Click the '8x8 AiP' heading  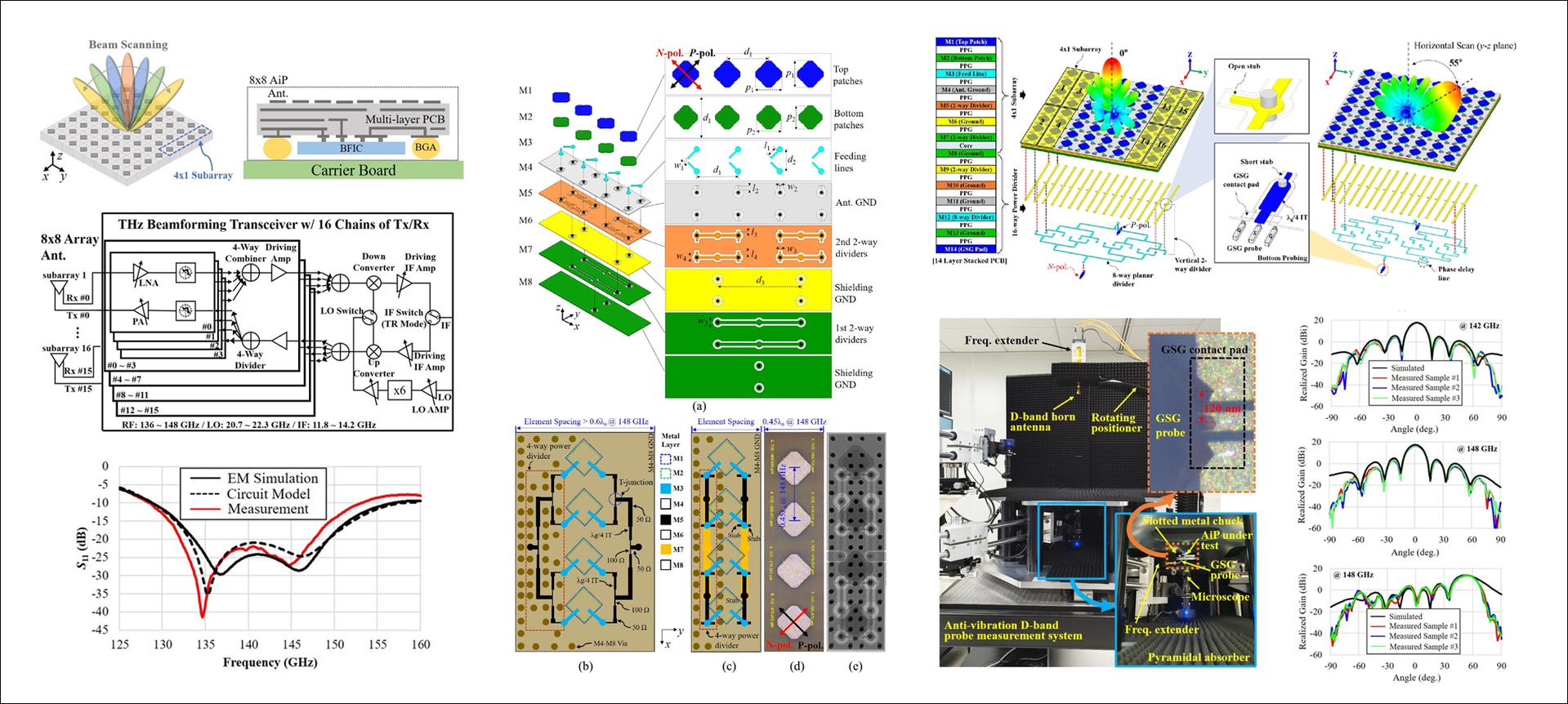tap(268, 80)
